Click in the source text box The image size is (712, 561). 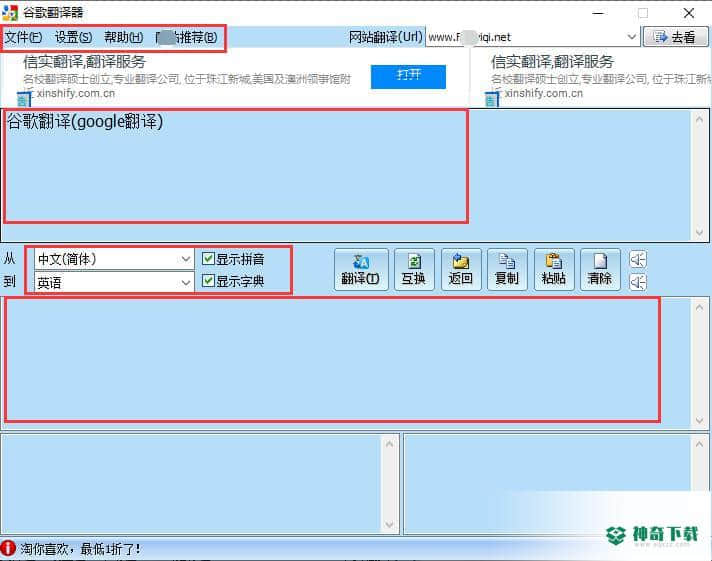pyautogui.click(x=345, y=175)
